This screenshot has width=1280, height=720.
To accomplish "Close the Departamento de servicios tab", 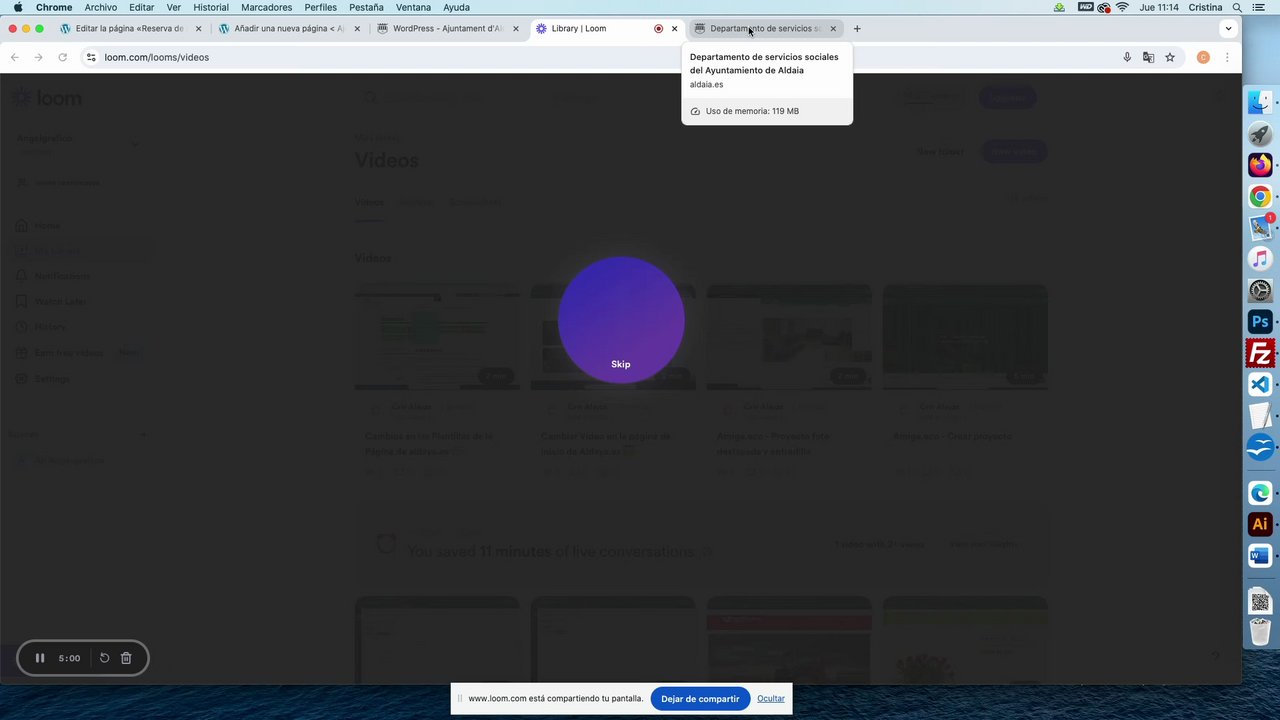I will (833, 29).
